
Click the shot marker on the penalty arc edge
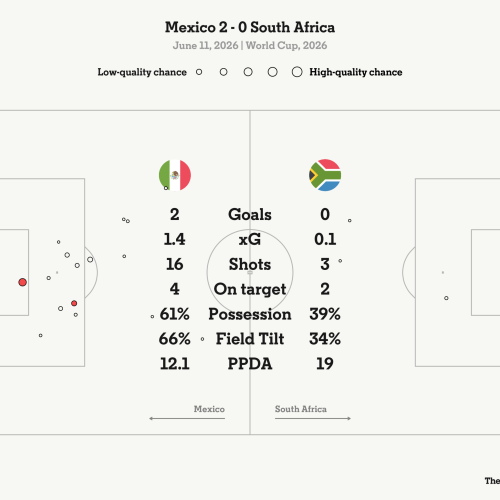tap(90, 259)
